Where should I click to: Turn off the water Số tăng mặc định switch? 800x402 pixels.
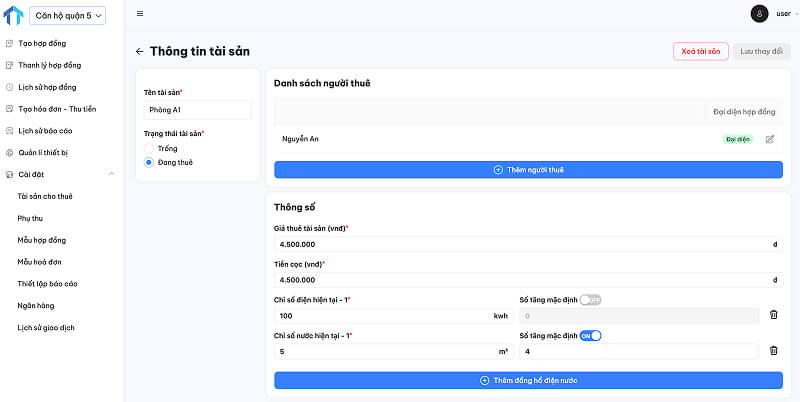pos(590,335)
